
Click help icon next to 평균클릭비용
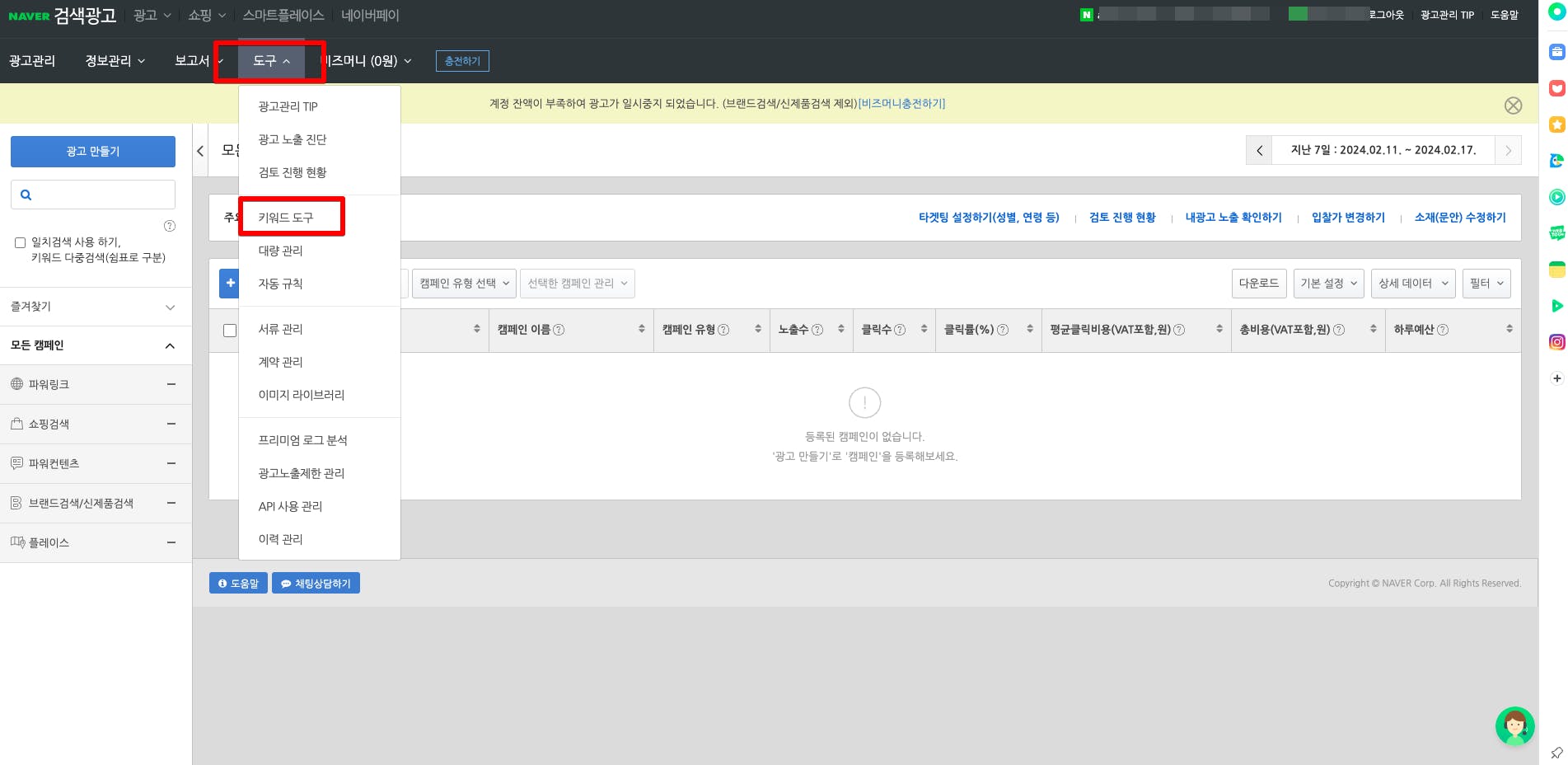click(x=1179, y=330)
